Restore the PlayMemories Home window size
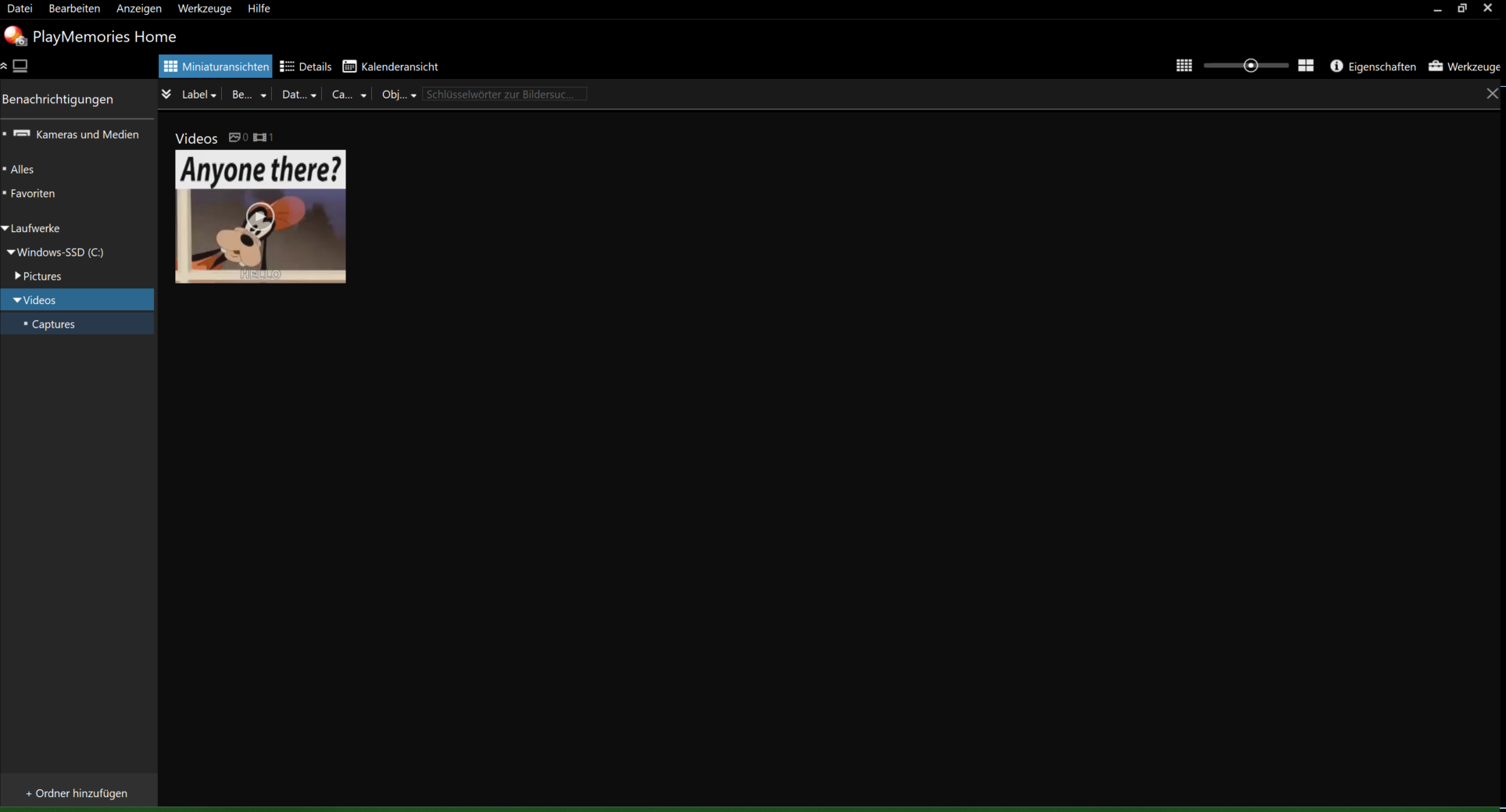 [1462, 9]
